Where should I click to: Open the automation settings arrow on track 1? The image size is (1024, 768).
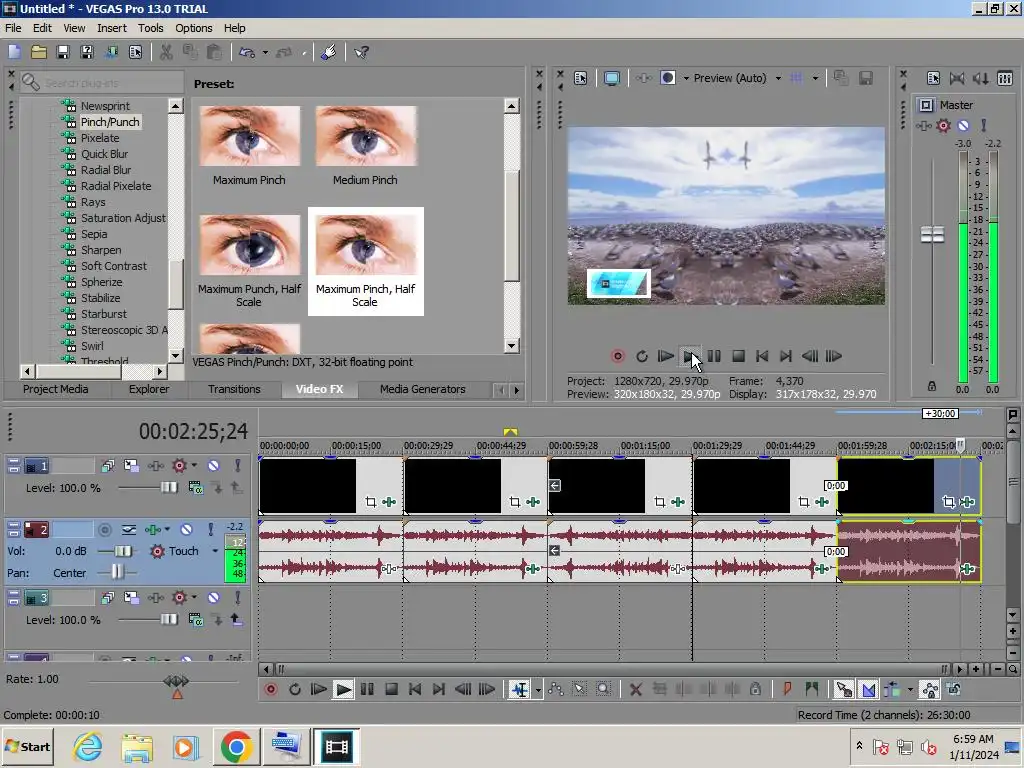click(x=195, y=466)
